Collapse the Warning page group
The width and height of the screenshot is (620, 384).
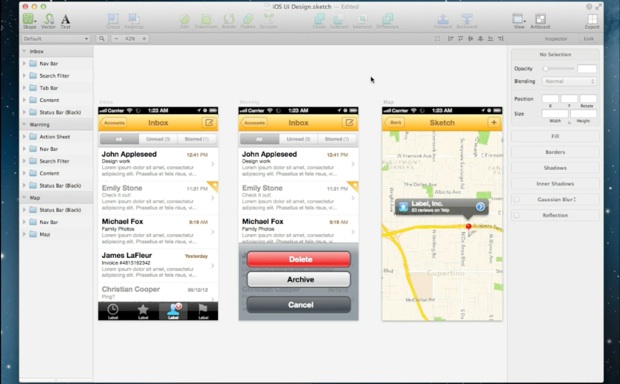tap(25, 124)
